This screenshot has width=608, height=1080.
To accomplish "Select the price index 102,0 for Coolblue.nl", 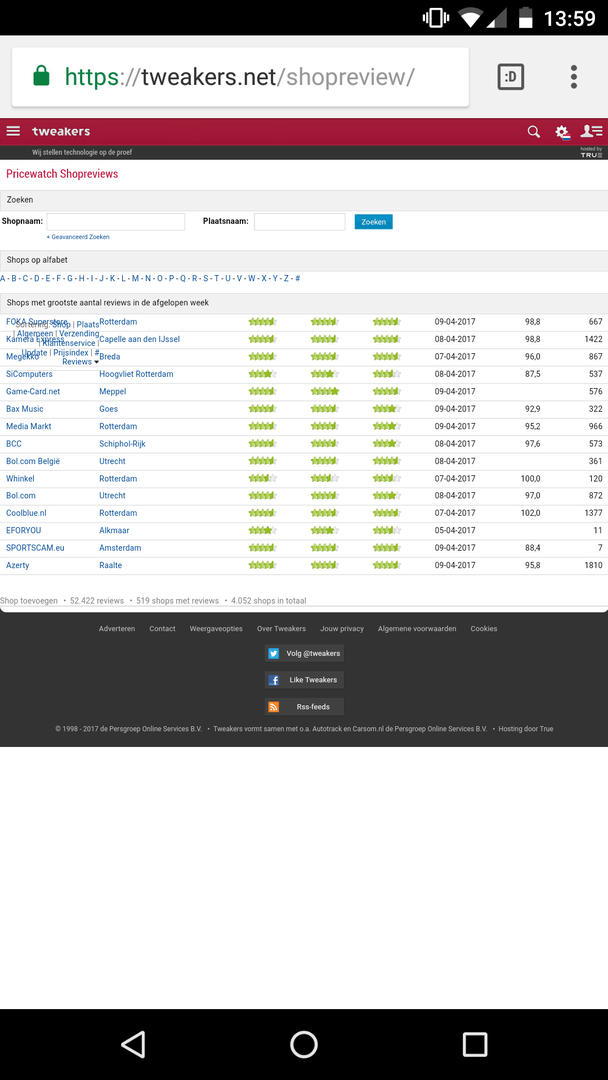I will tap(531, 513).
